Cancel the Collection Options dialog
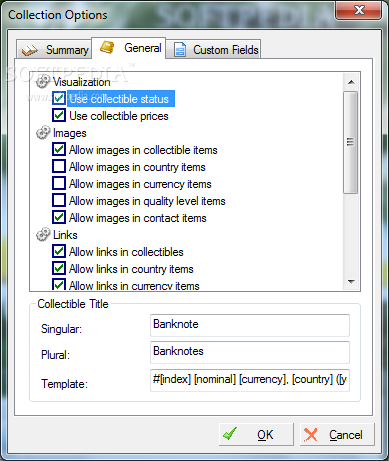The height and width of the screenshot is (461, 389). tap(337, 434)
